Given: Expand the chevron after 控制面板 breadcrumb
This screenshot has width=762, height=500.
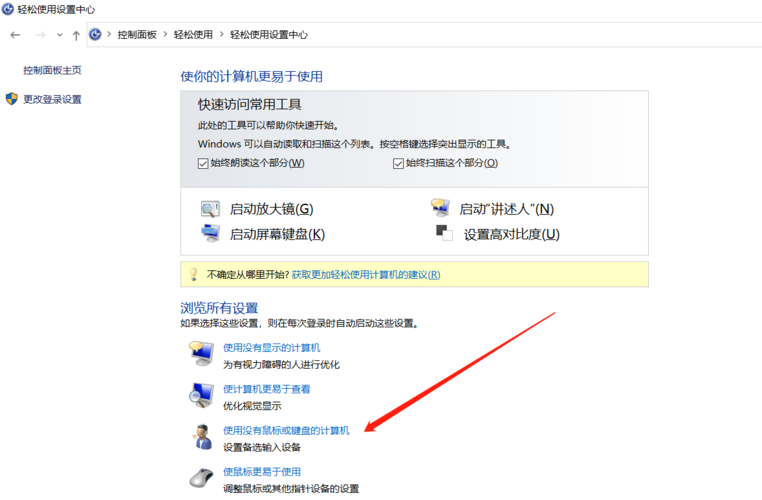Looking at the screenshot, I should point(165,35).
